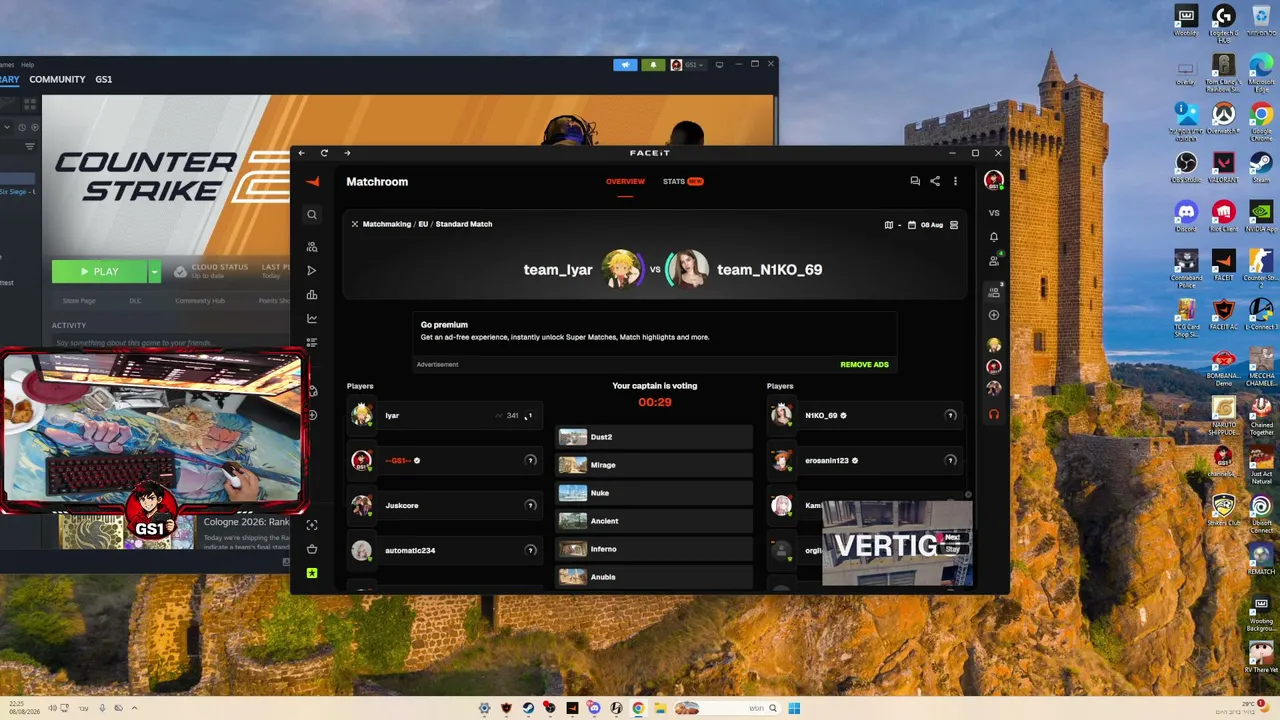This screenshot has width=1280, height=720.
Task: Open the GS1 account dropdown in Steam
Action: pos(687,65)
